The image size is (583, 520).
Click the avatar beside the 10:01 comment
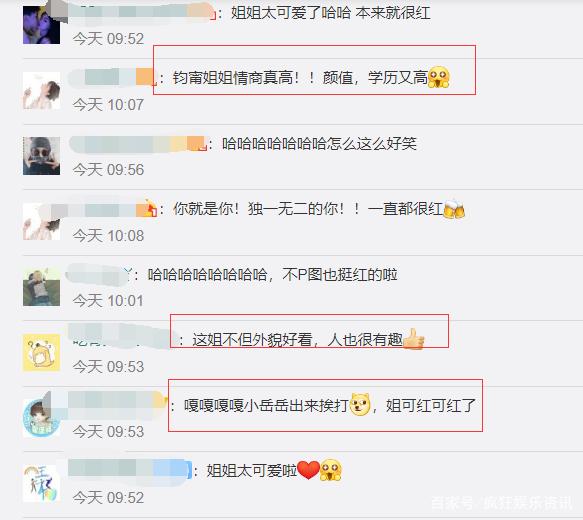[x=41, y=287]
